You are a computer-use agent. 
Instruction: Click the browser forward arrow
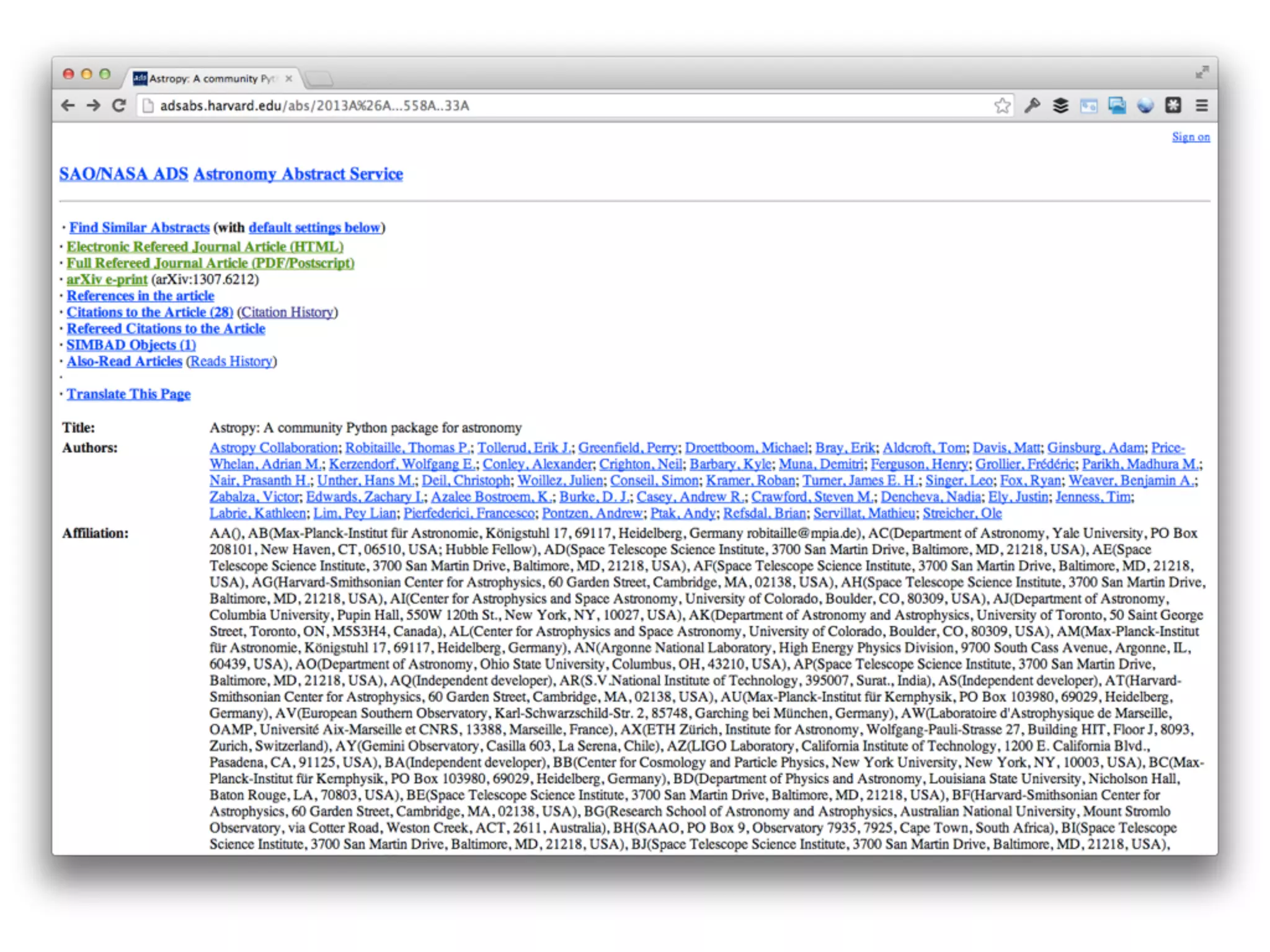coord(93,106)
